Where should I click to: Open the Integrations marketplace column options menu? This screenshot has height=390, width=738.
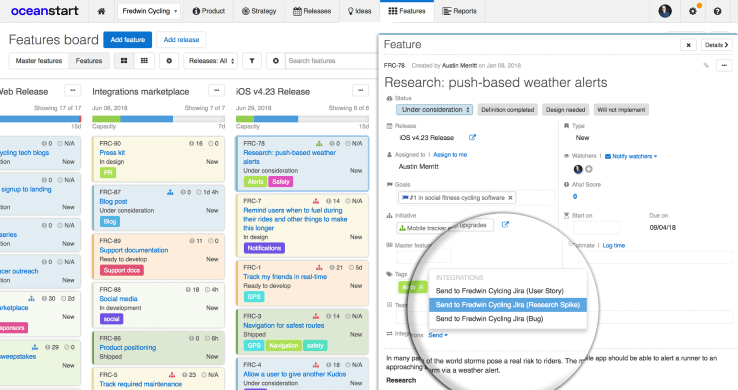pos(217,90)
